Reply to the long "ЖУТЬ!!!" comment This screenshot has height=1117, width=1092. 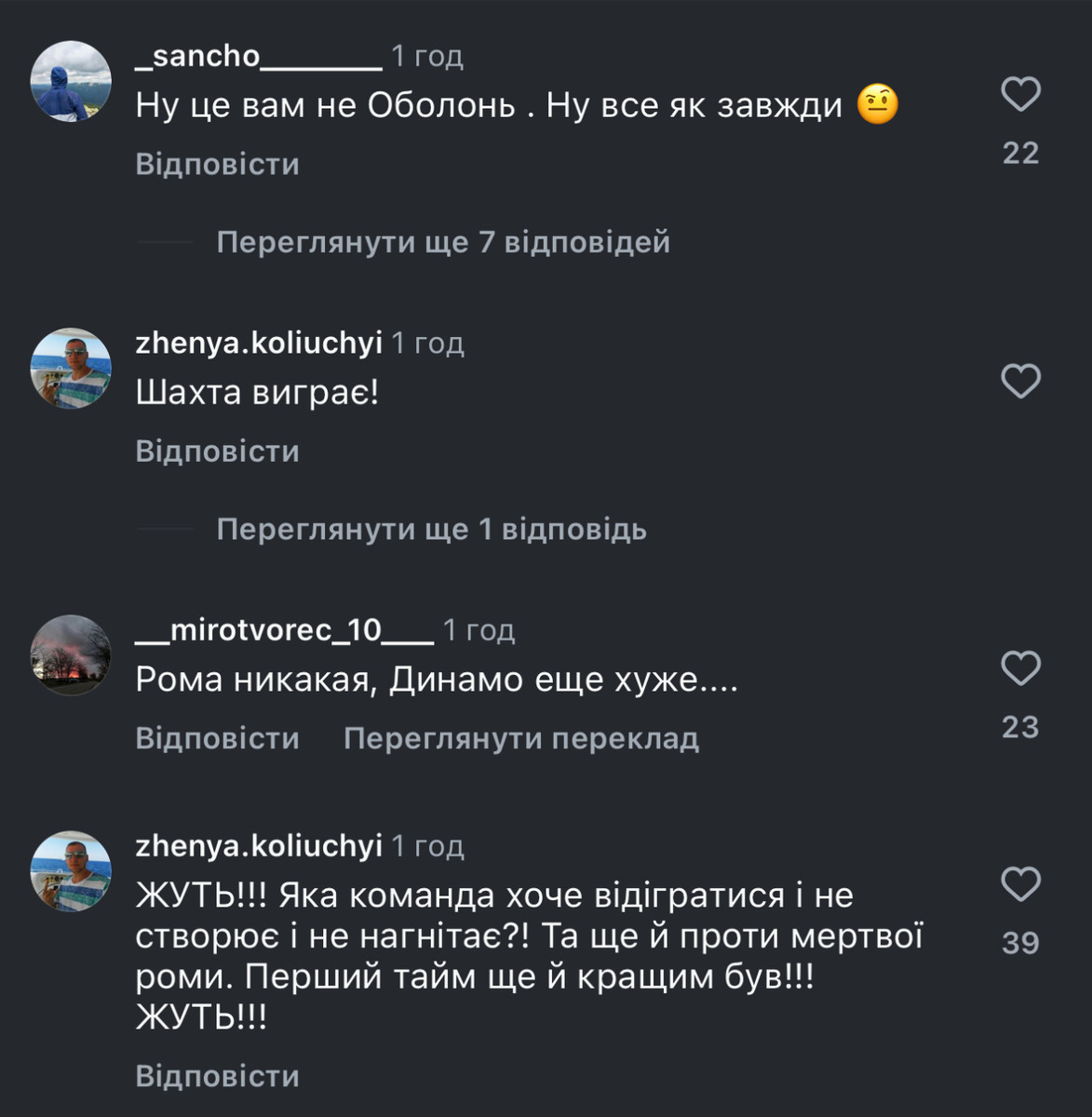tap(217, 1076)
